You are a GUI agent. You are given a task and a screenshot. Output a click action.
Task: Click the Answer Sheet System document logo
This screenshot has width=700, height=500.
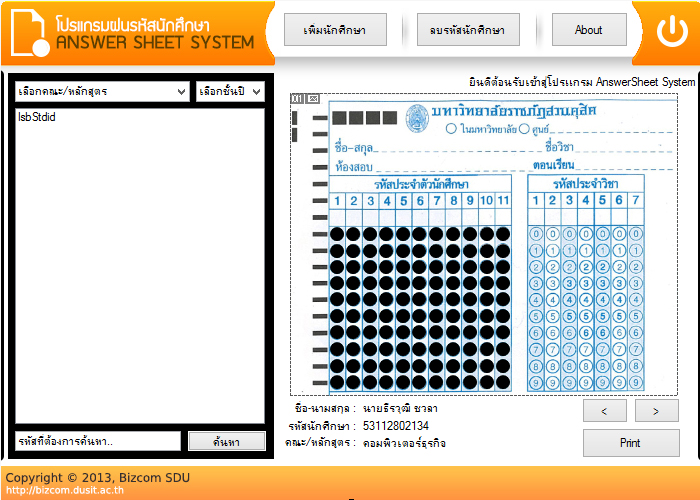click(x=30, y=33)
